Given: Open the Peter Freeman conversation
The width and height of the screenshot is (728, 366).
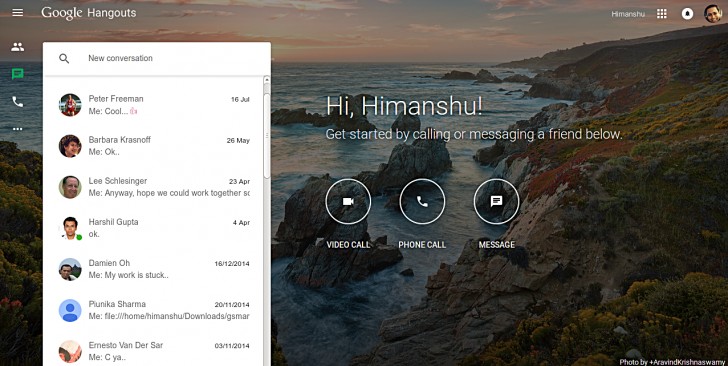Looking at the screenshot, I should [153, 105].
